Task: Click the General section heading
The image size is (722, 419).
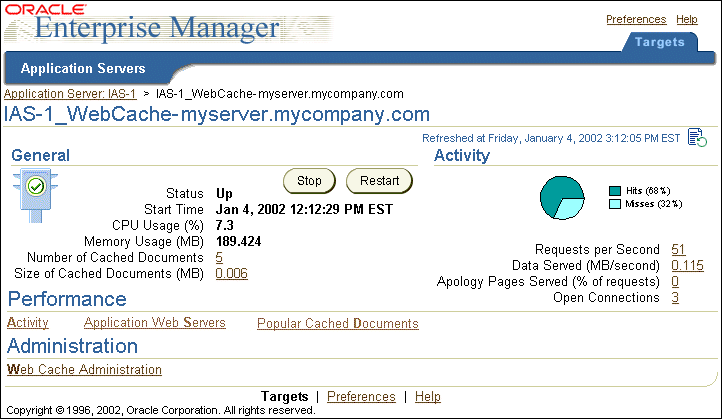Action: [41, 156]
